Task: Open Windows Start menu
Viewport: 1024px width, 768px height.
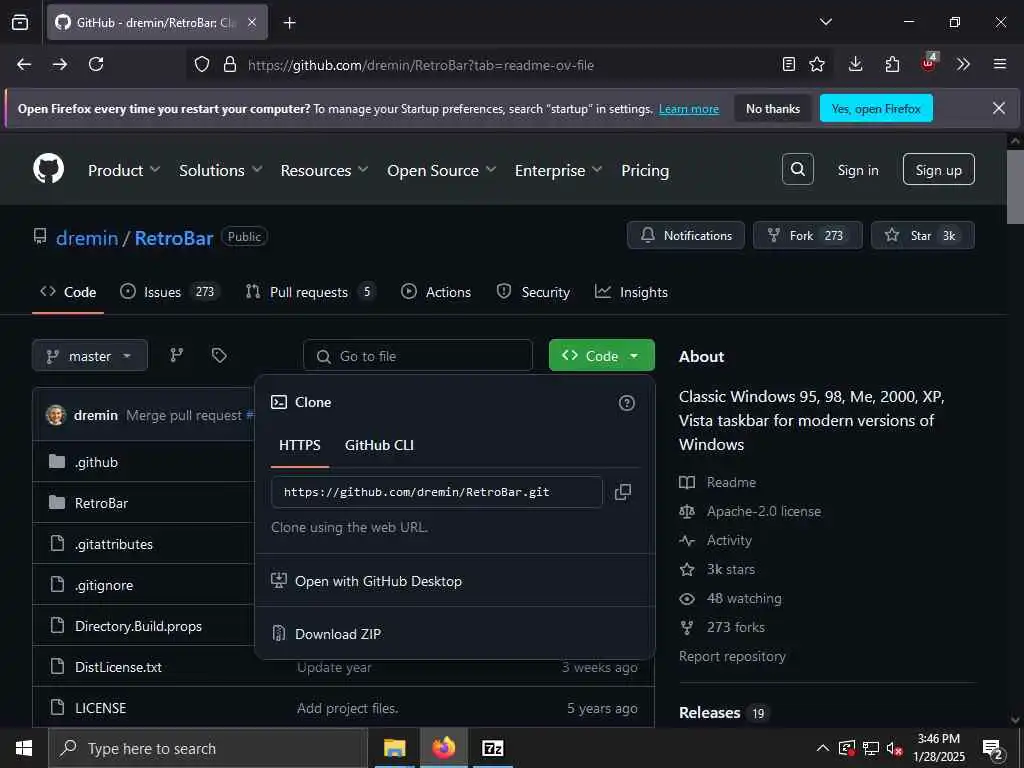Action: point(24,748)
